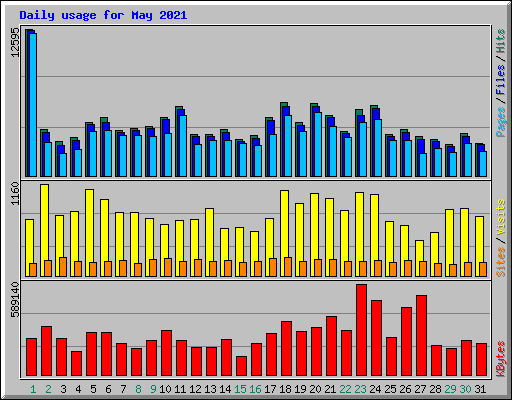Click day 3 on the x-axis
Screen dimensions: 512x400
63,389
